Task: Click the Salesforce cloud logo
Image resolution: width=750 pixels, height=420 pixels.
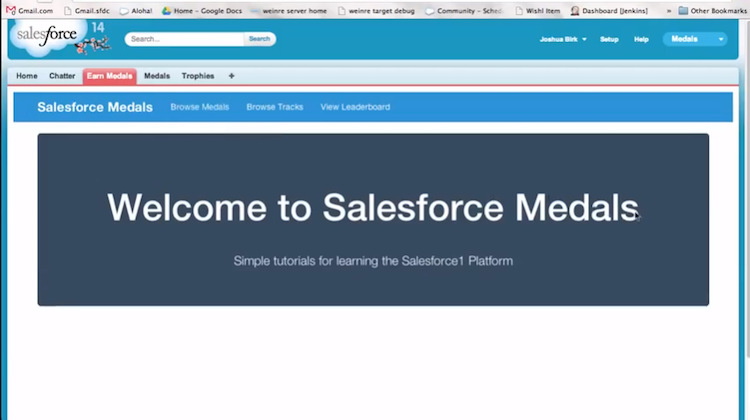Action: 47,37
